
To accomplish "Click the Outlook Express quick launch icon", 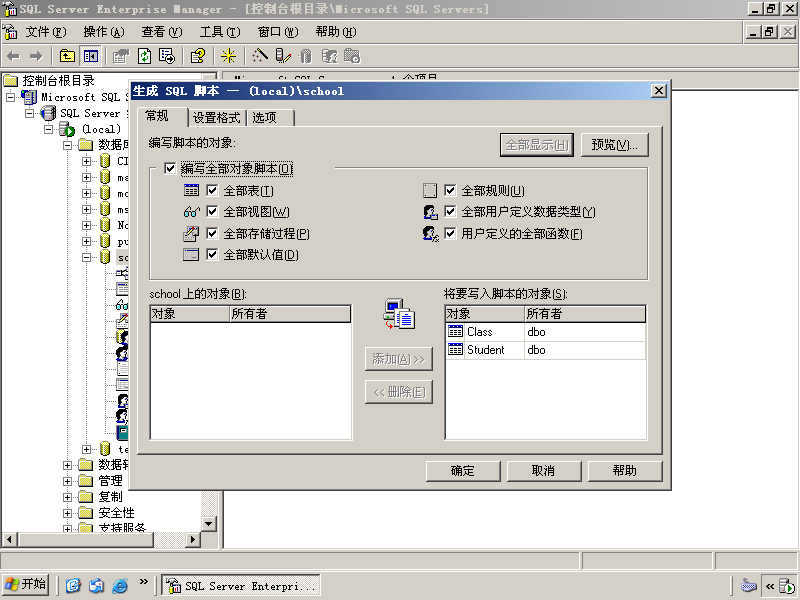I will click(96, 585).
